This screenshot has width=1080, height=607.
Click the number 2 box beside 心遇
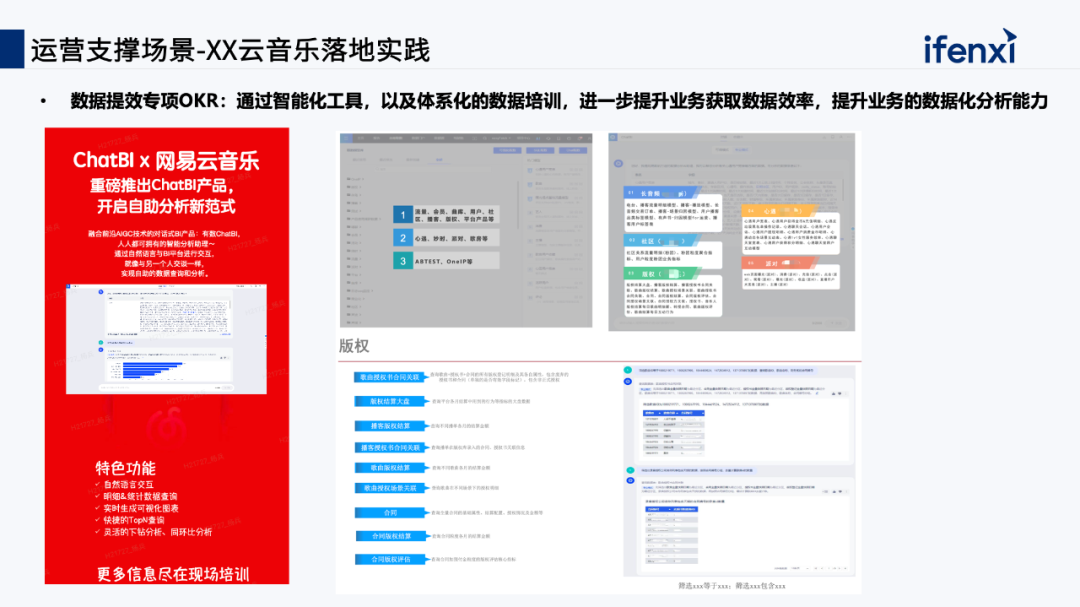pyautogui.click(x=403, y=238)
